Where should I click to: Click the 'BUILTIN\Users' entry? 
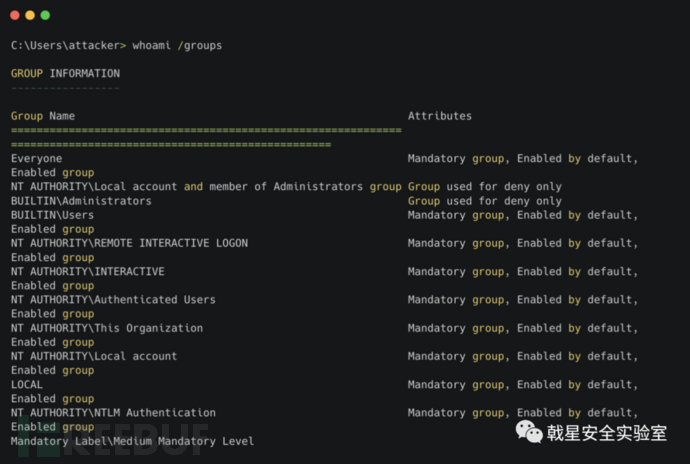[52, 215]
